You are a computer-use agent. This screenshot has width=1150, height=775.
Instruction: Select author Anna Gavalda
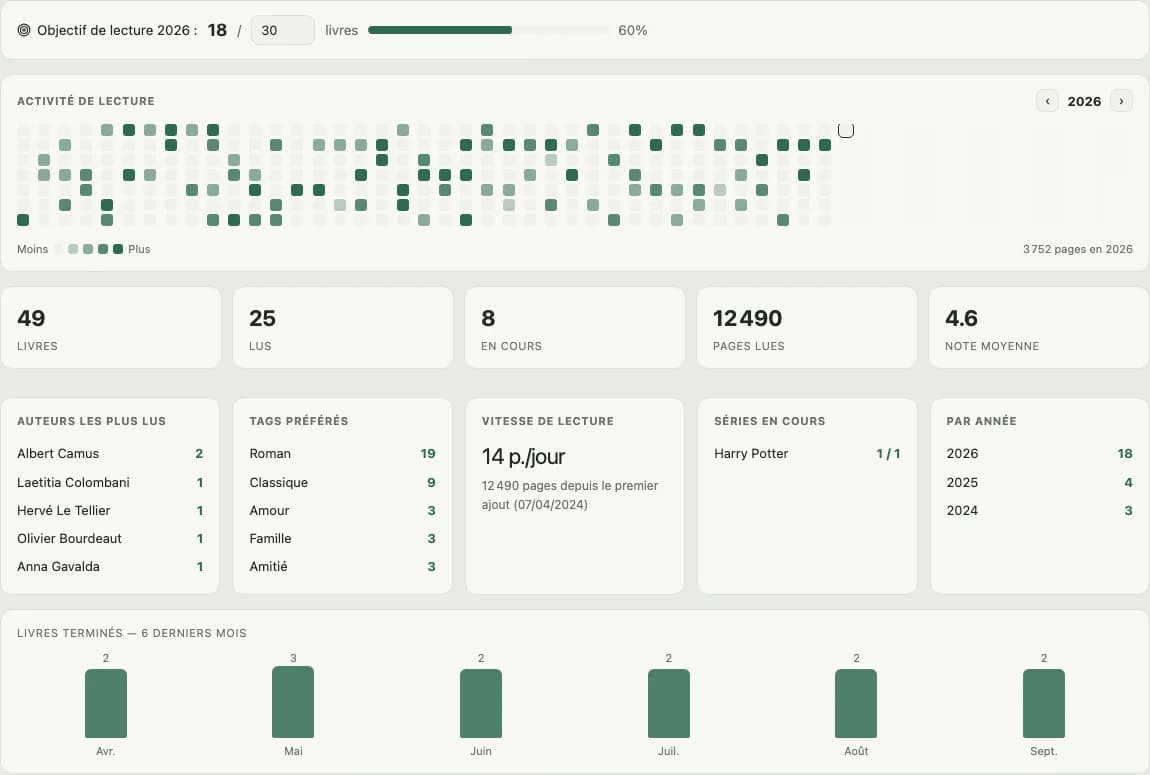[110, 566]
